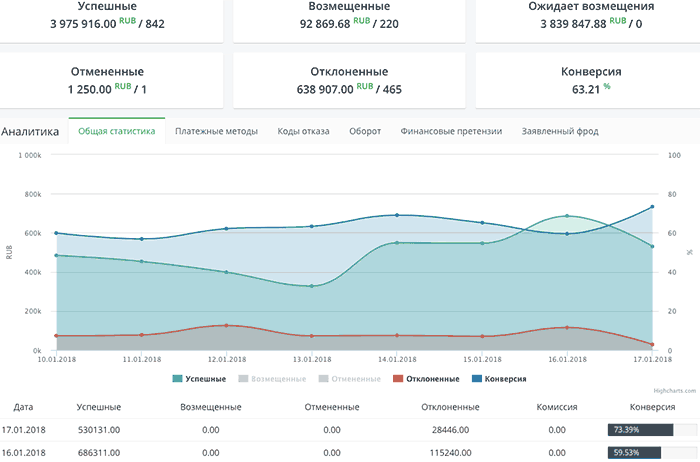
Task: Click the Конверсия table column header
Action: coord(652,407)
